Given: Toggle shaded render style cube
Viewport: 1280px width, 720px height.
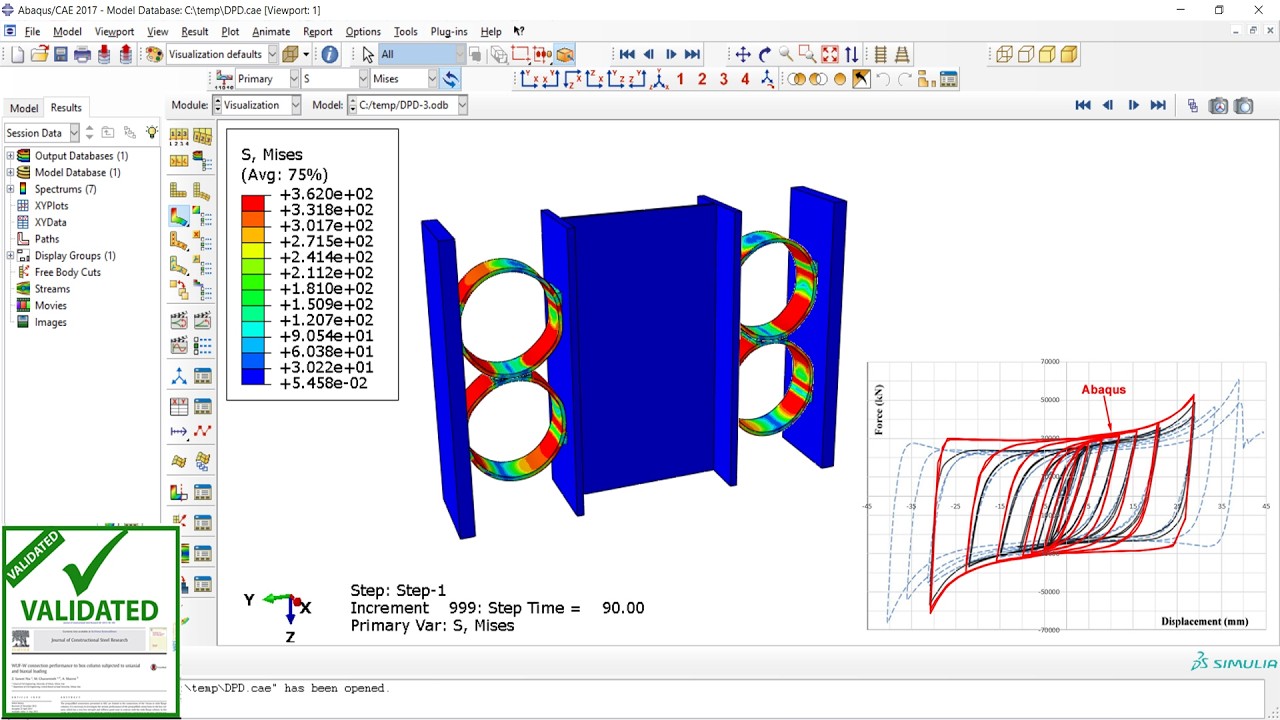Looking at the screenshot, I should click(x=1069, y=54).
